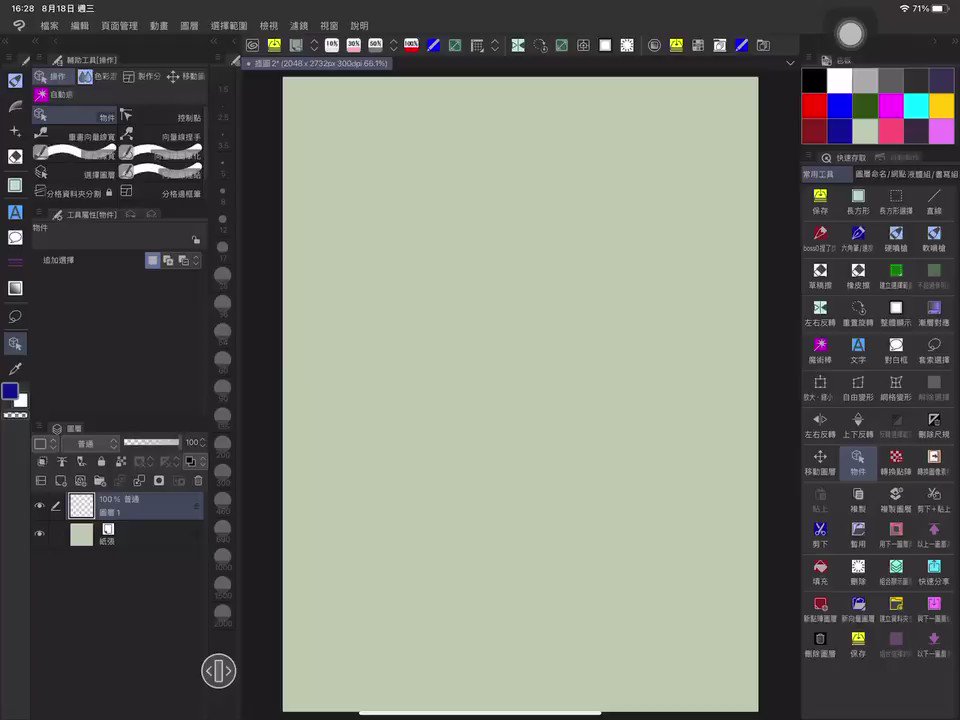Switch to 常用工具 quick access tab
The image size is (960, 720).
(826, 174)
